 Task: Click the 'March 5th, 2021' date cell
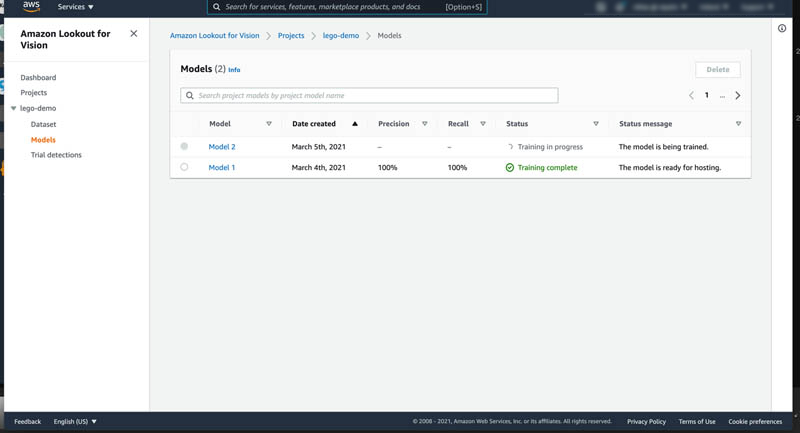318,147
